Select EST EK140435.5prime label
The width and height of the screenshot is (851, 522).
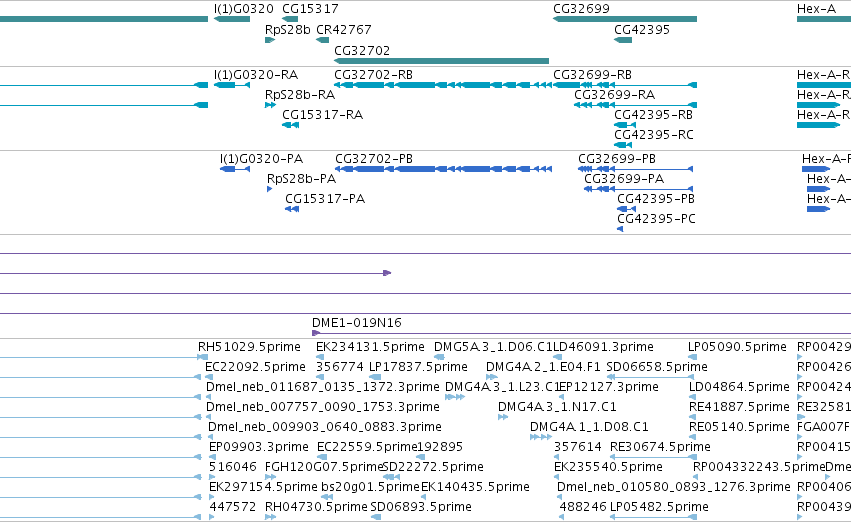point(475,487)
